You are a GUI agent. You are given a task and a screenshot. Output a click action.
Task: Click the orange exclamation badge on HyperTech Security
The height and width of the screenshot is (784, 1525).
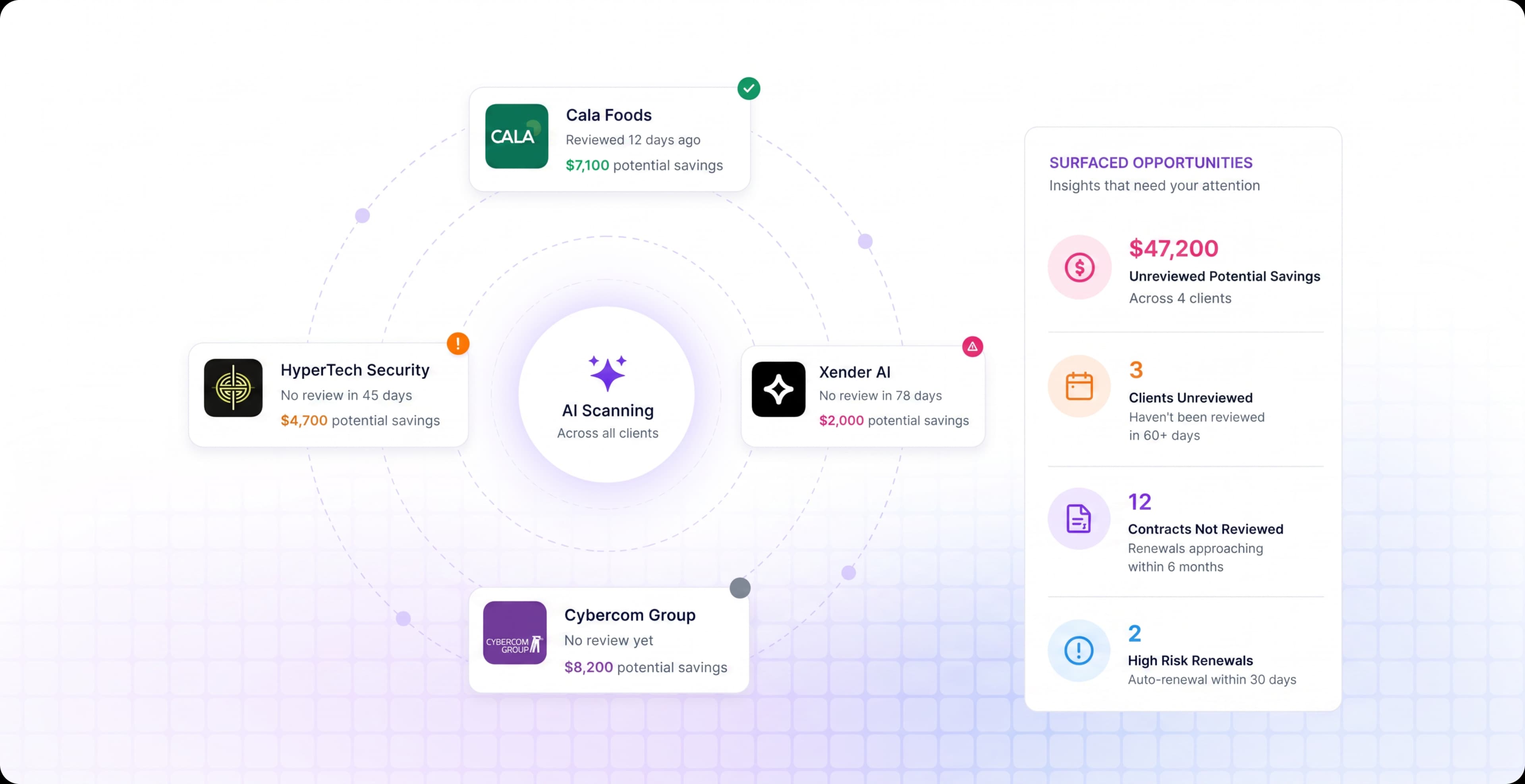[x=457, y=343]
